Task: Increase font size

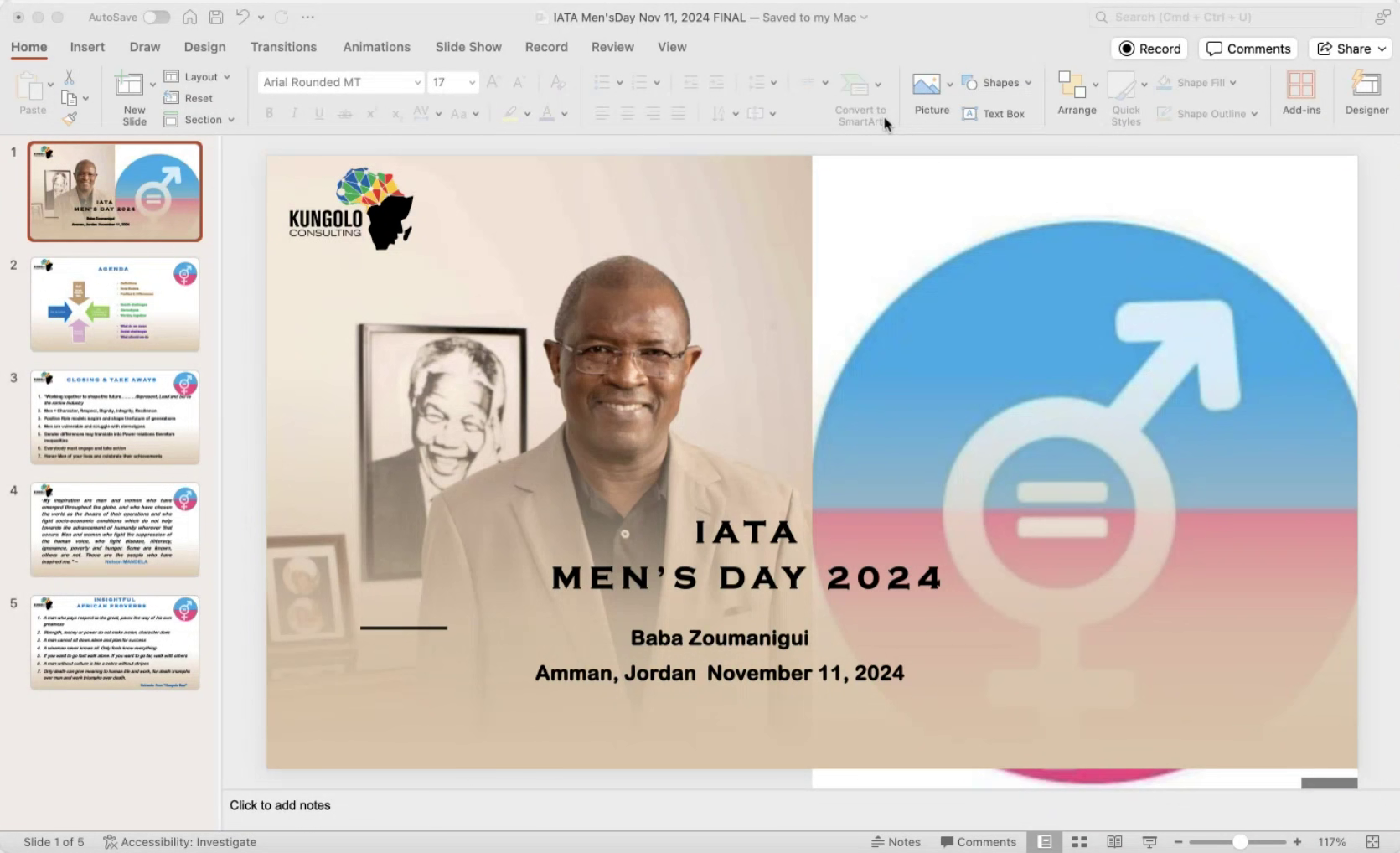Action: tap(493, 82)
